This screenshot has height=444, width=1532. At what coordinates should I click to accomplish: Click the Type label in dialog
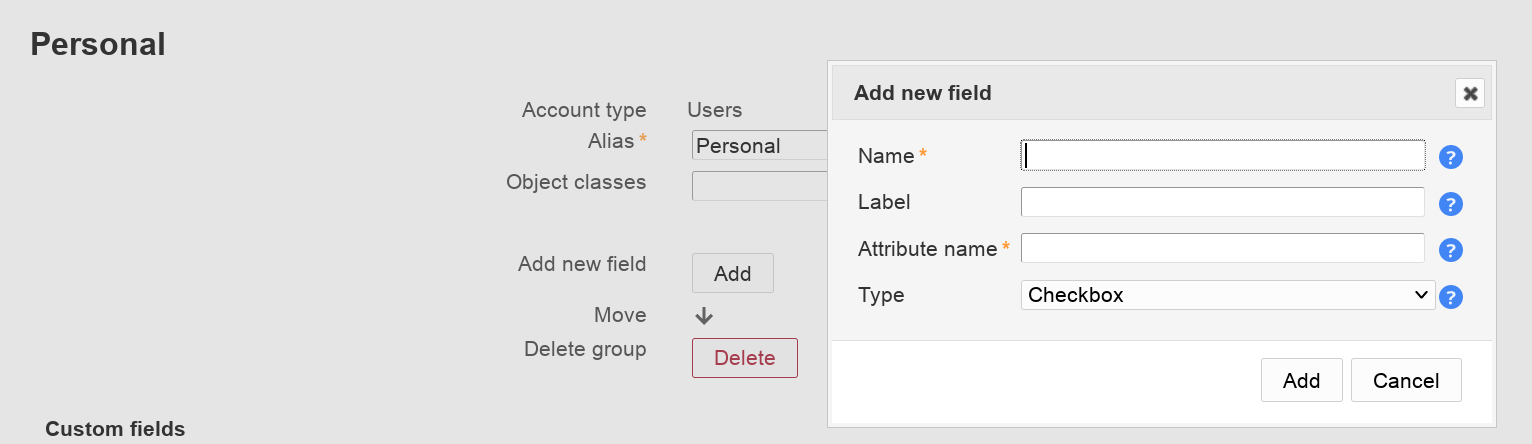[x=881, y=295]
